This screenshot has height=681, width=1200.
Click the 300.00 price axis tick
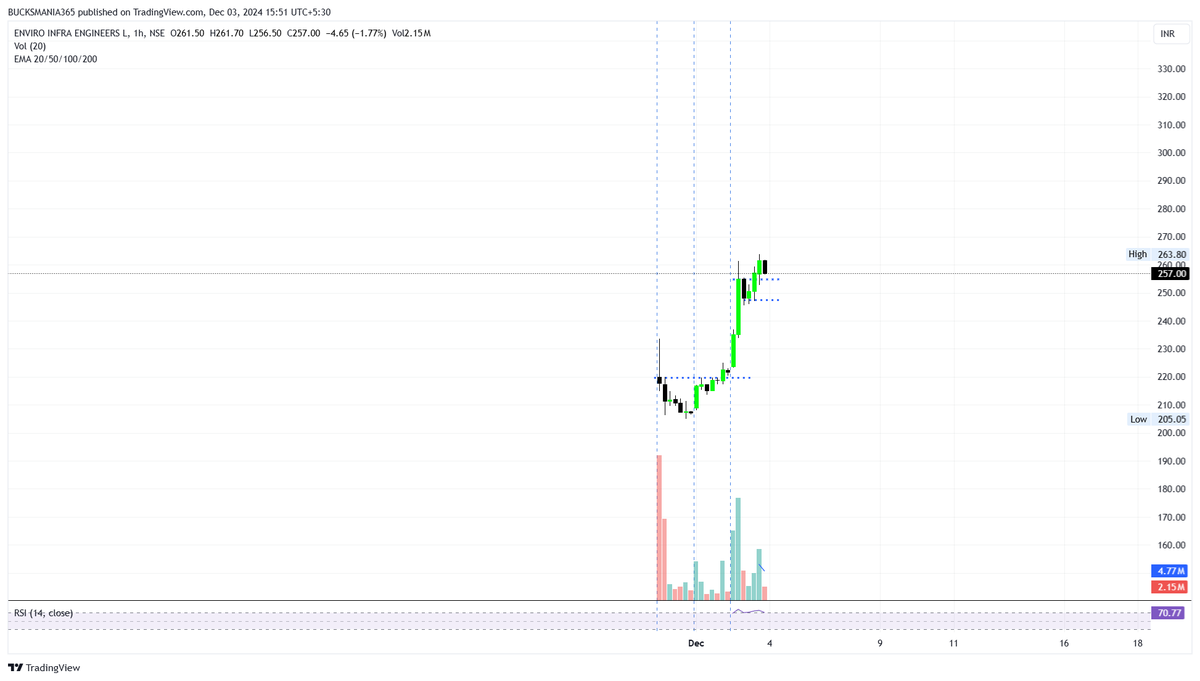1171,153
